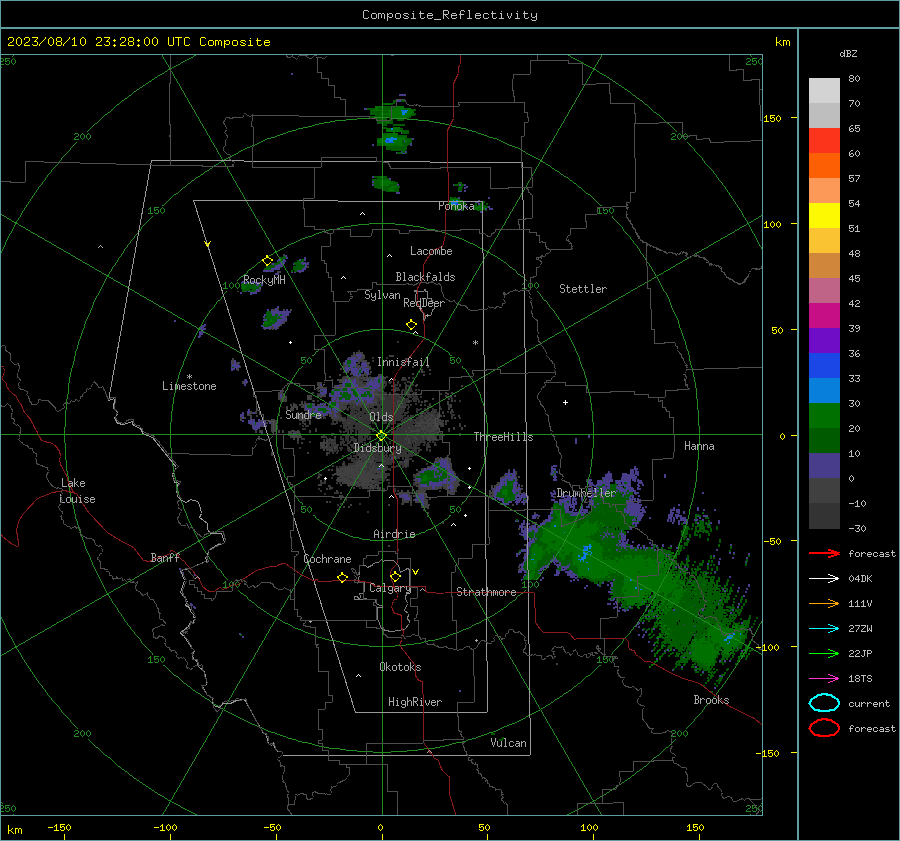This screenshot has width=900, height=841.
Task: Click the cyan current ellipse legend icon
Action: click(824, 703)
